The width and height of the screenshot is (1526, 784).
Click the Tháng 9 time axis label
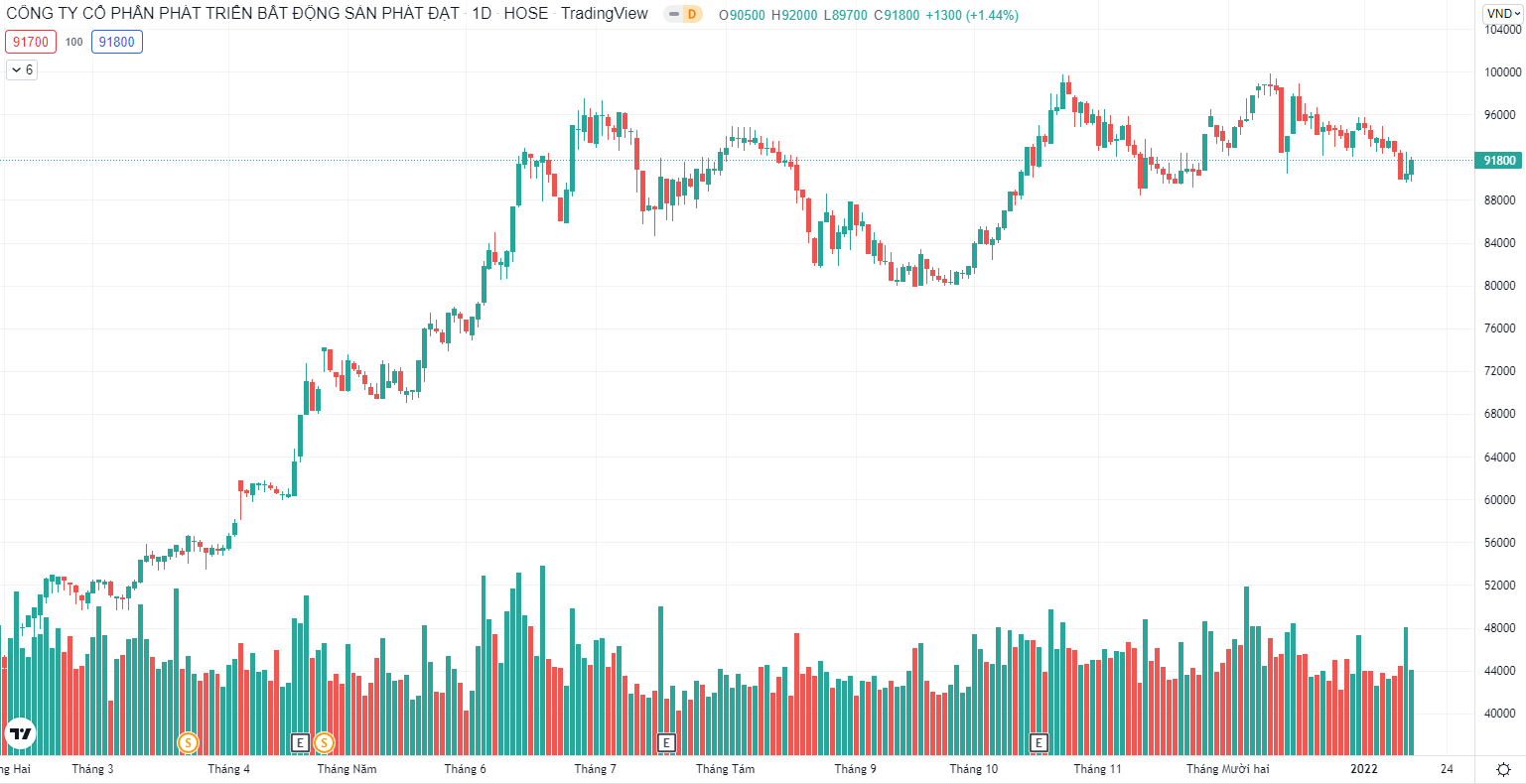855,769
